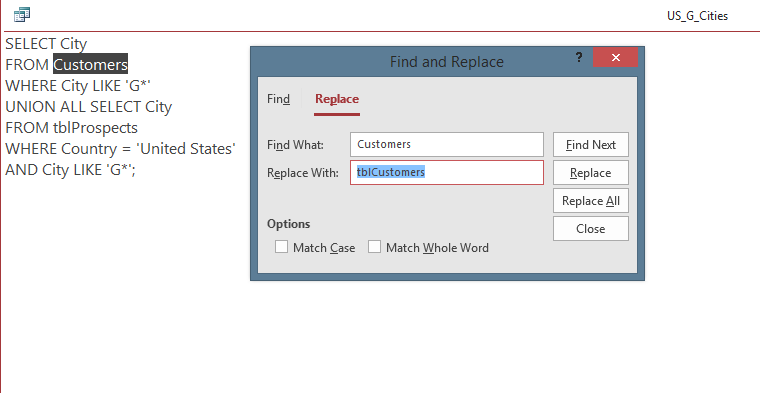Click the Replace With input field
Screen dimensions: 760x393
pos(447,173)
